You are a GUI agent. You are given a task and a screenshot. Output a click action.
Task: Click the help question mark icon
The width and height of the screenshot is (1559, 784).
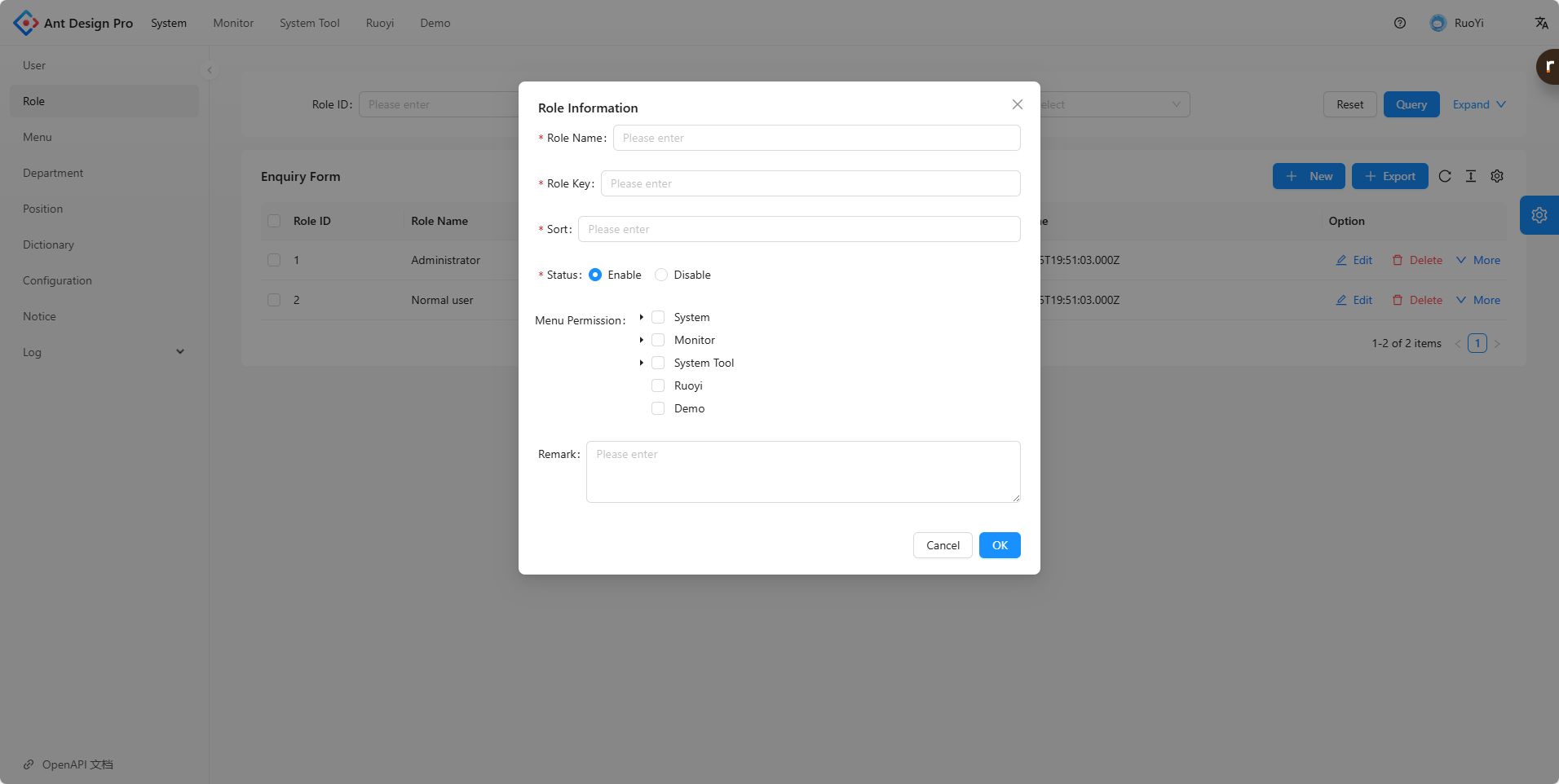pyautogui.click(x=1399, y=23)
